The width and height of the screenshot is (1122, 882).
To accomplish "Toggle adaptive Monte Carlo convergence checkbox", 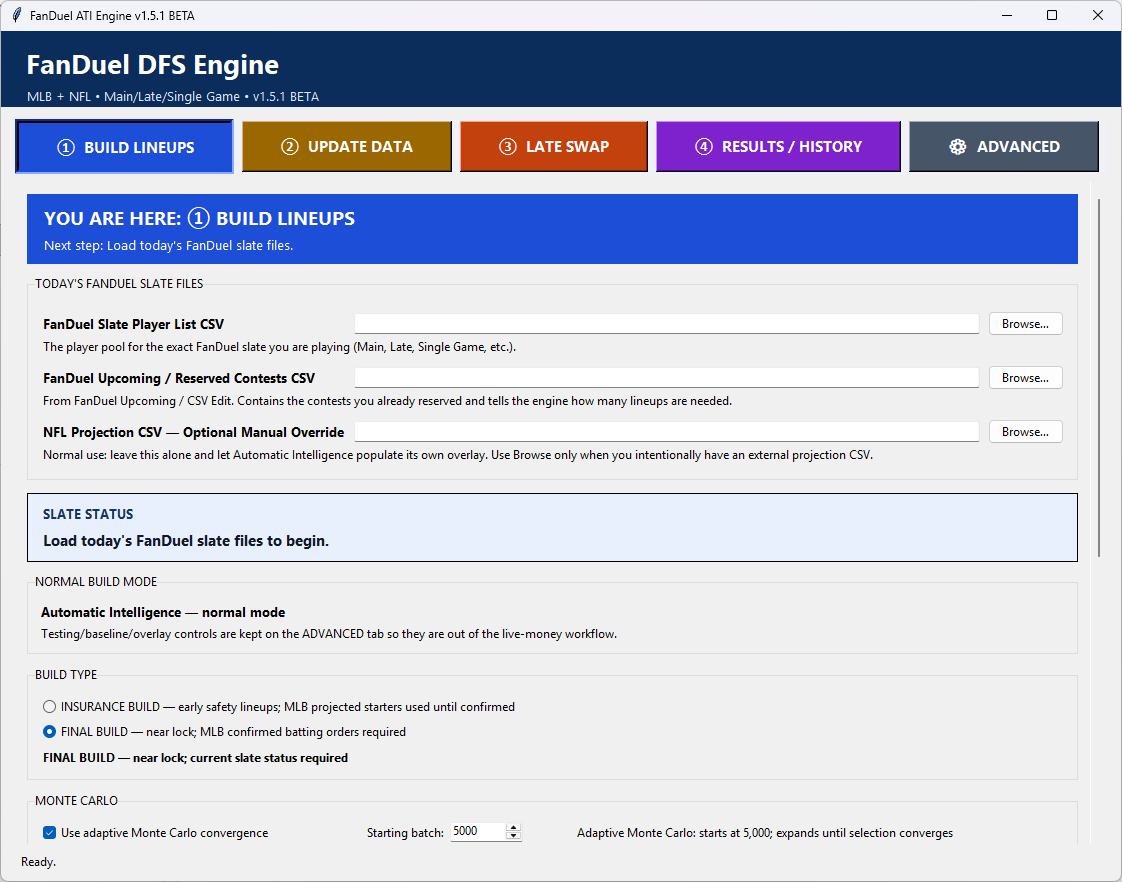I will pyautogui.click(x=49, y=833).
